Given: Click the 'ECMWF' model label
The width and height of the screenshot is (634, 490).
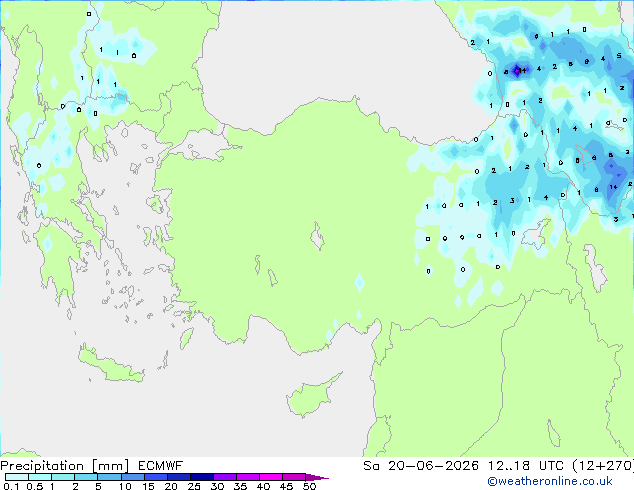Looking at the screenshot, I should (161, 466).
